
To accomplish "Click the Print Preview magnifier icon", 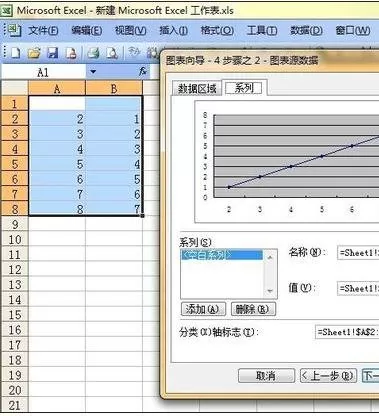I will point(112,53).
